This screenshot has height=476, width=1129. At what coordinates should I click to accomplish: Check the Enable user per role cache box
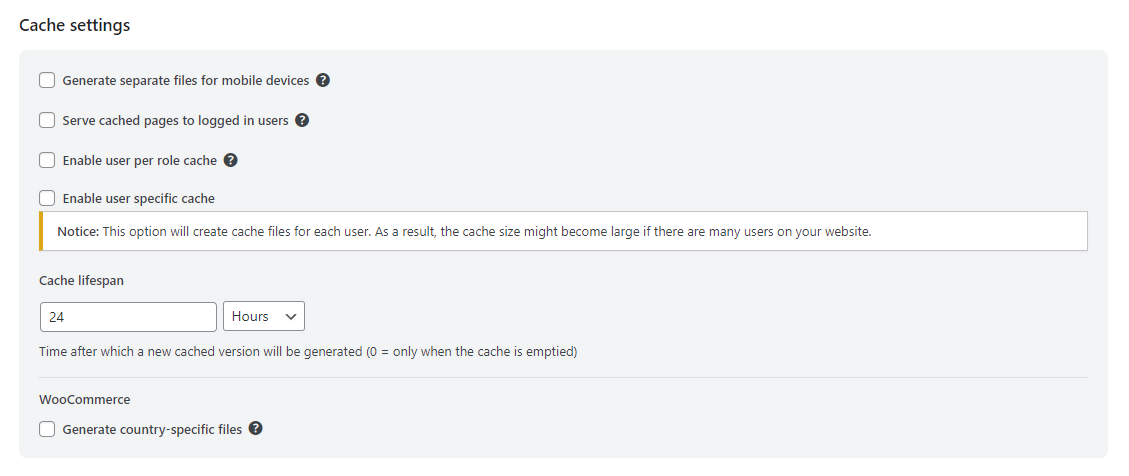point(47,160)
